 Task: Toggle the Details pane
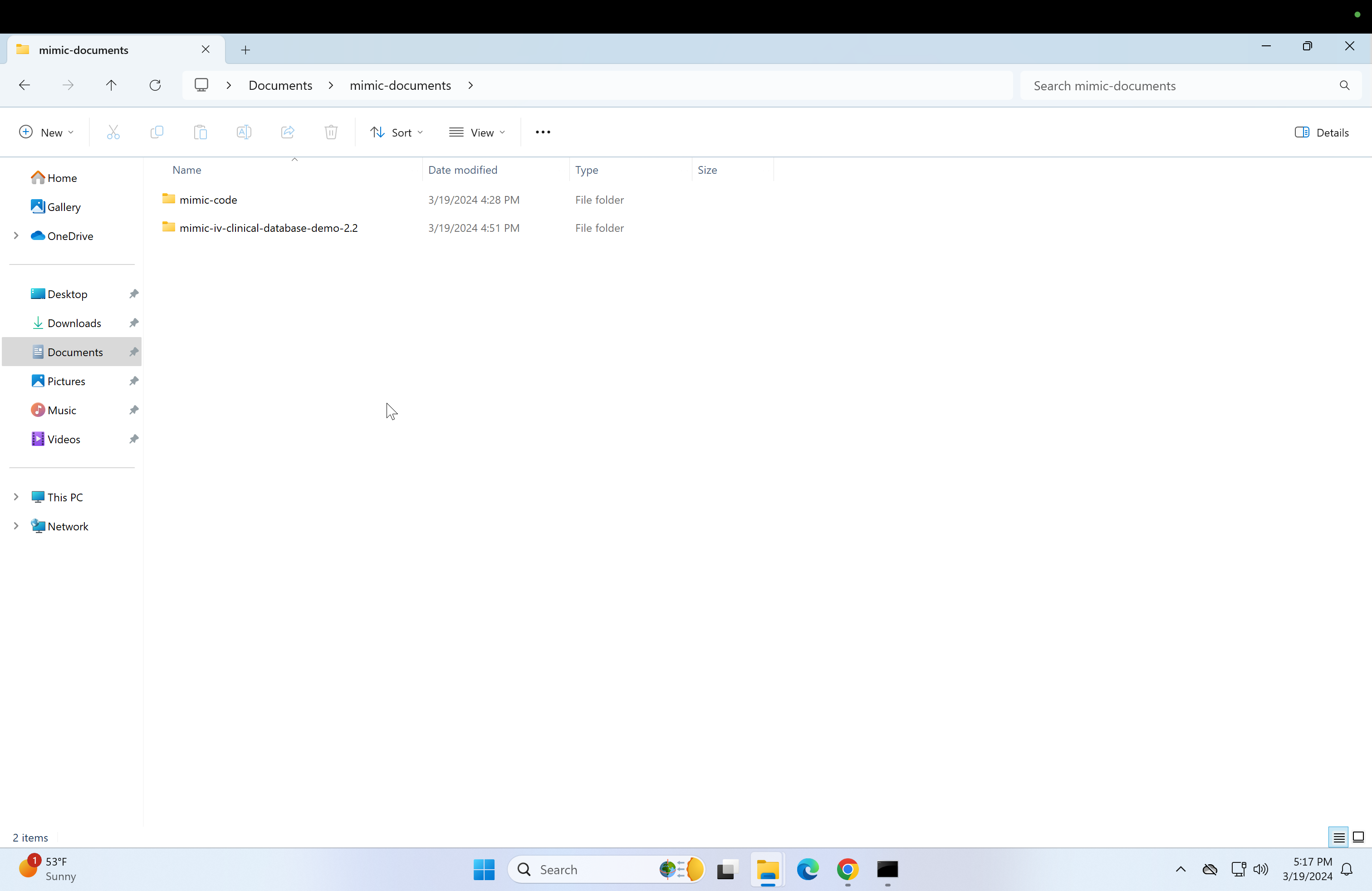[1321, 132]
